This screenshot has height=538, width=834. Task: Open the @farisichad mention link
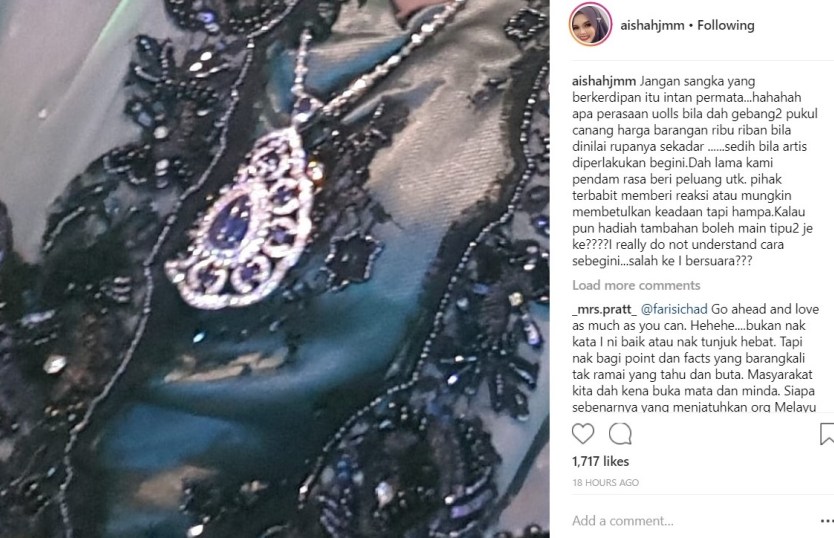(674, 309)
